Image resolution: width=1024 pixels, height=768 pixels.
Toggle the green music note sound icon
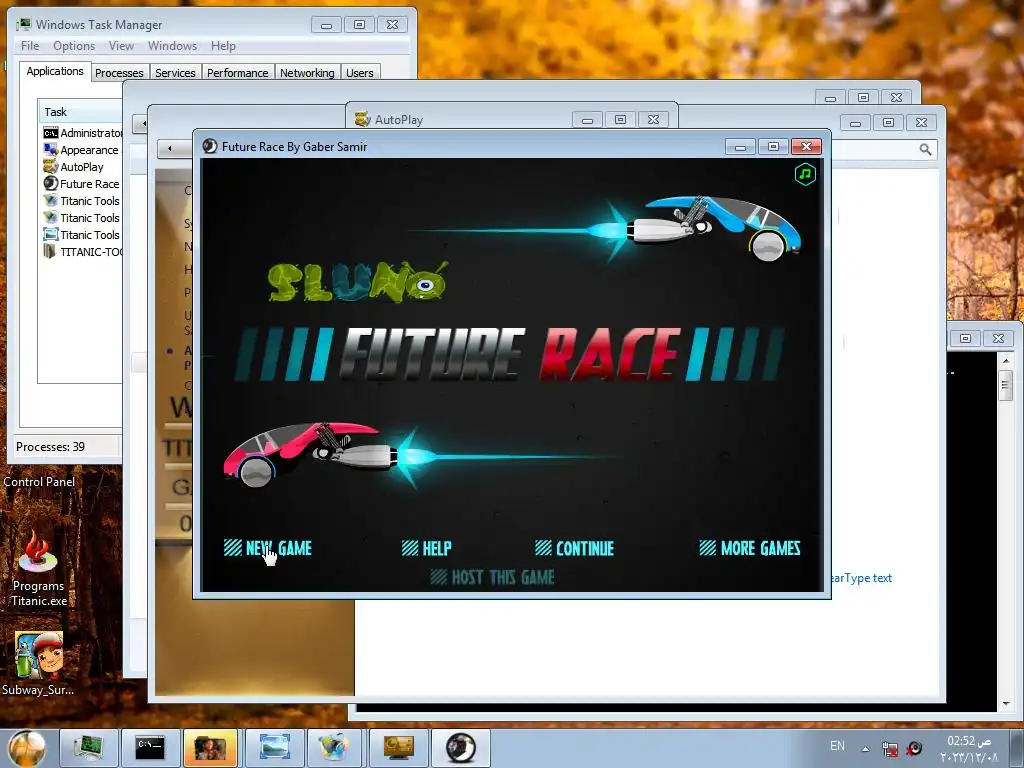pyautogui.click(x=805, y=174)
